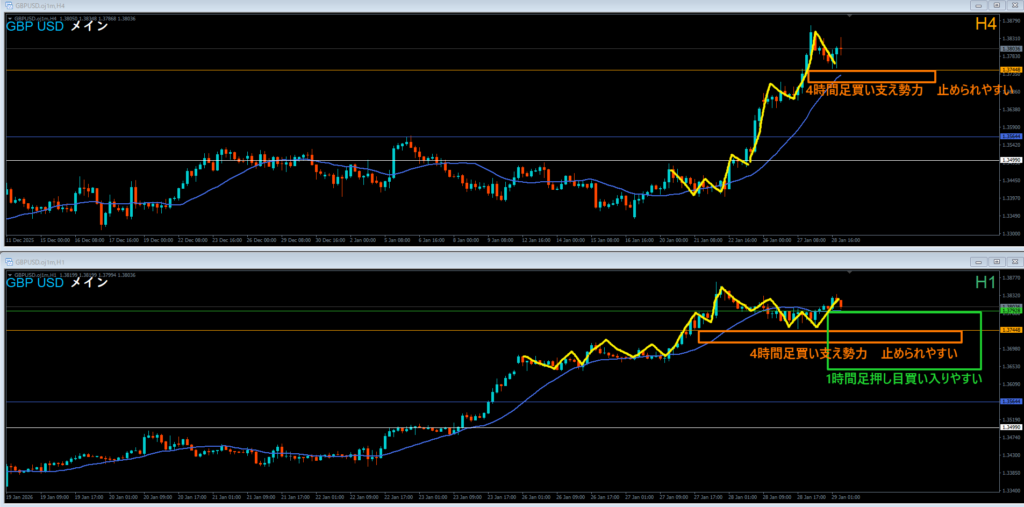This screenshot has height=507, width=1024.
Task: Minimize the GBPUSD H4 chart window
Action: point(980,5)
